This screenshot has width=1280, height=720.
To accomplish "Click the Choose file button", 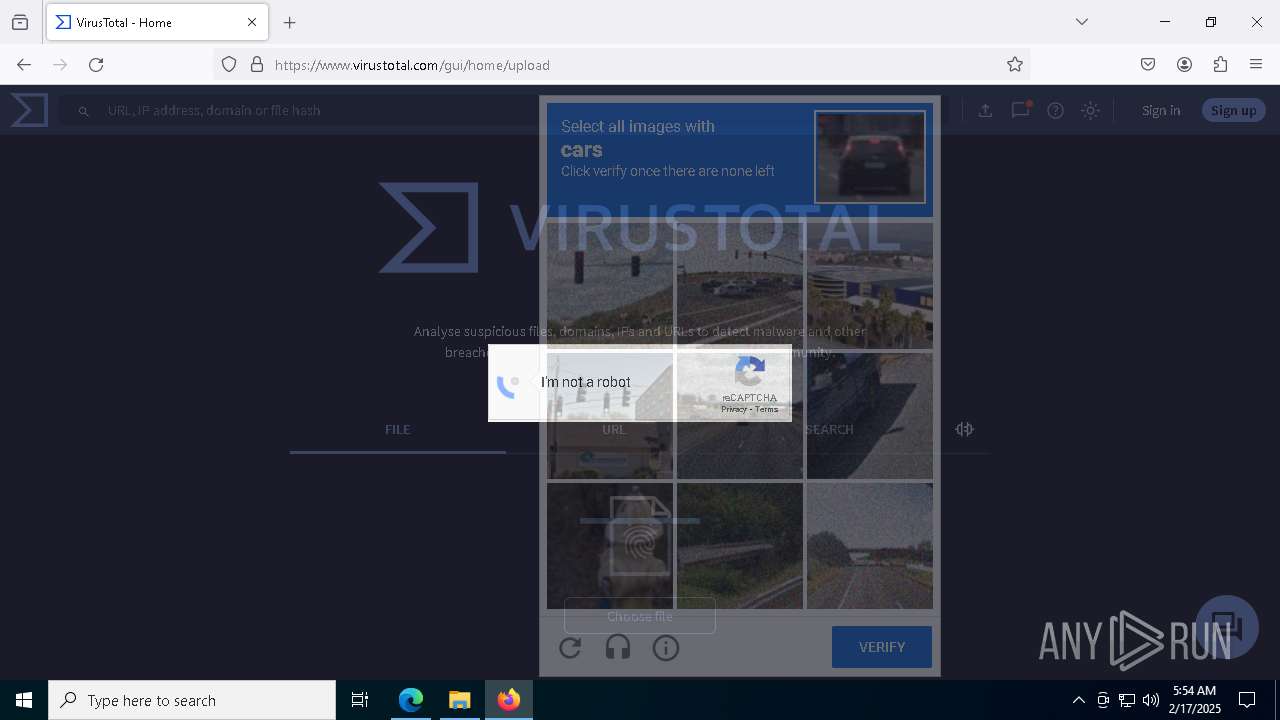I will pyautogui.click(x=640, y=616).
